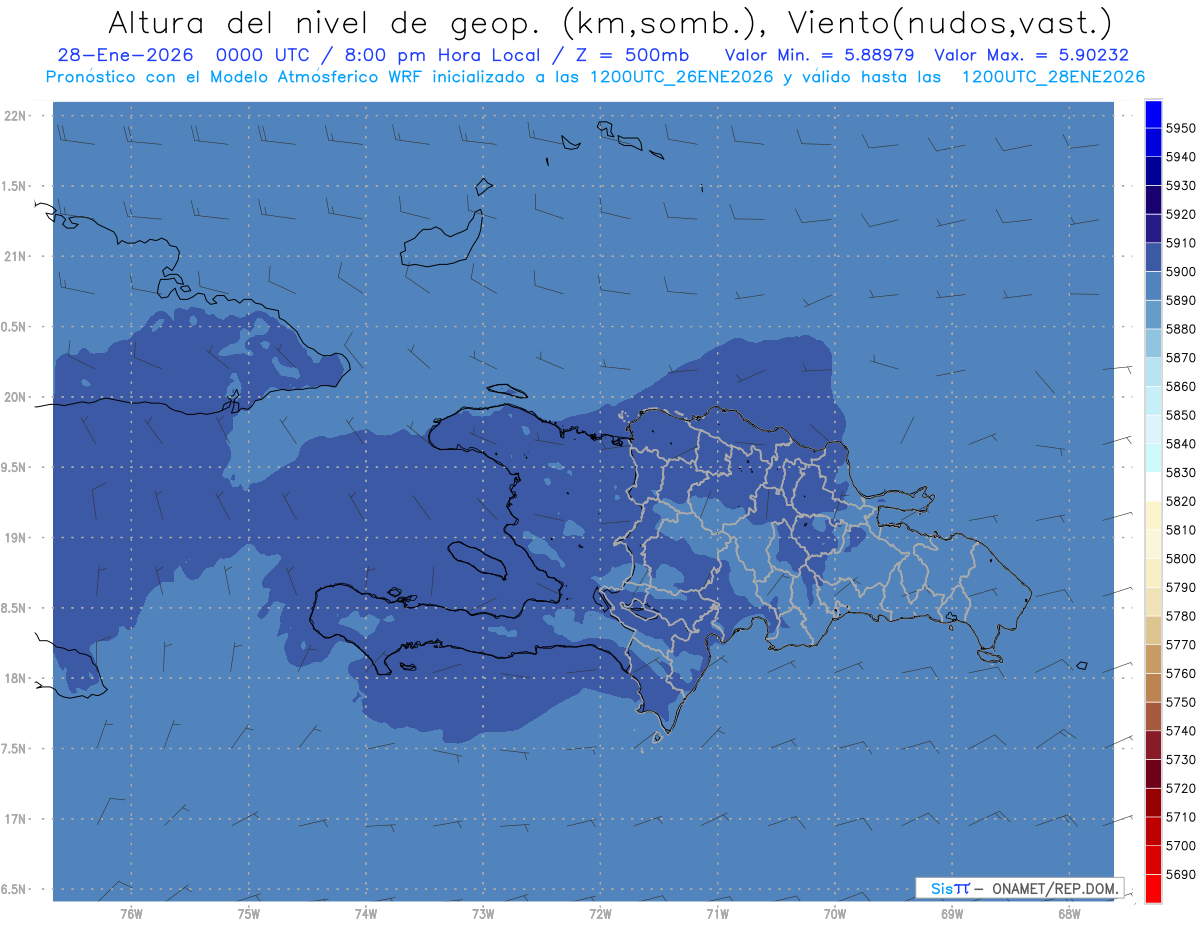Viewport: 1200px width, 927px height.
Task: Click the '5900' colorbar value
Action: click(1180, 272)
